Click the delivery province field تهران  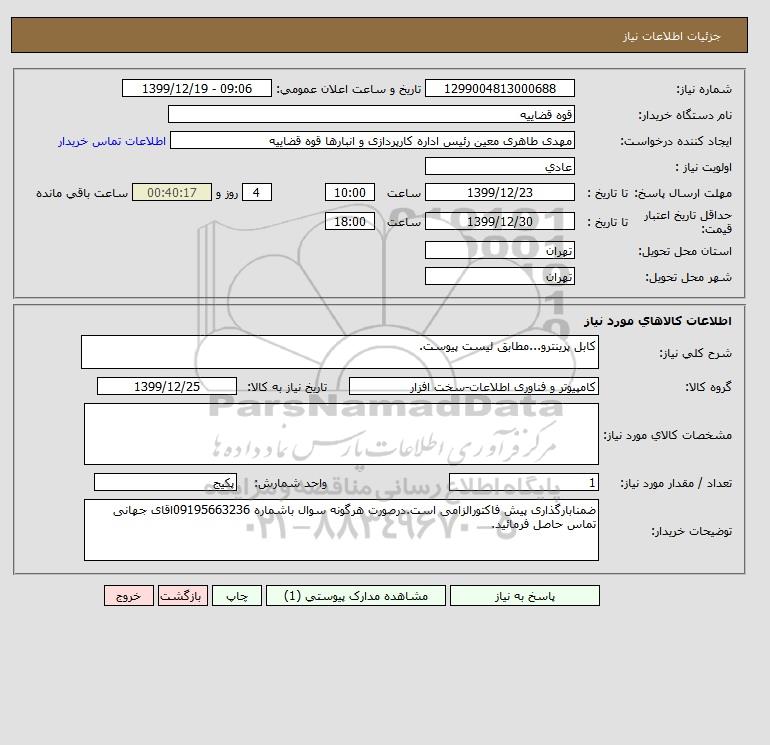[x=499, y=250]
